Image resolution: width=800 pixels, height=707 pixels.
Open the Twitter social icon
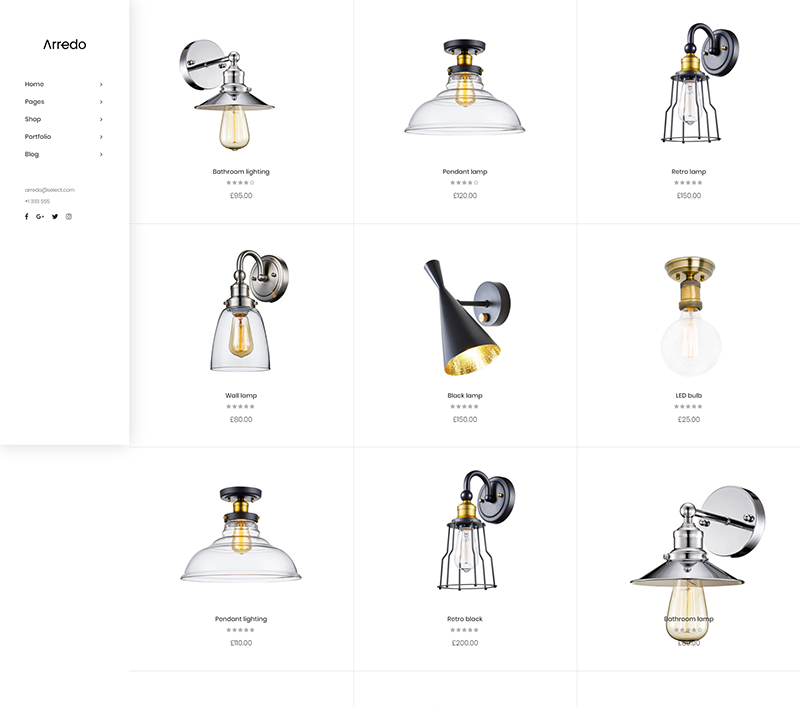pyautogui.click(x=55, y=216)
